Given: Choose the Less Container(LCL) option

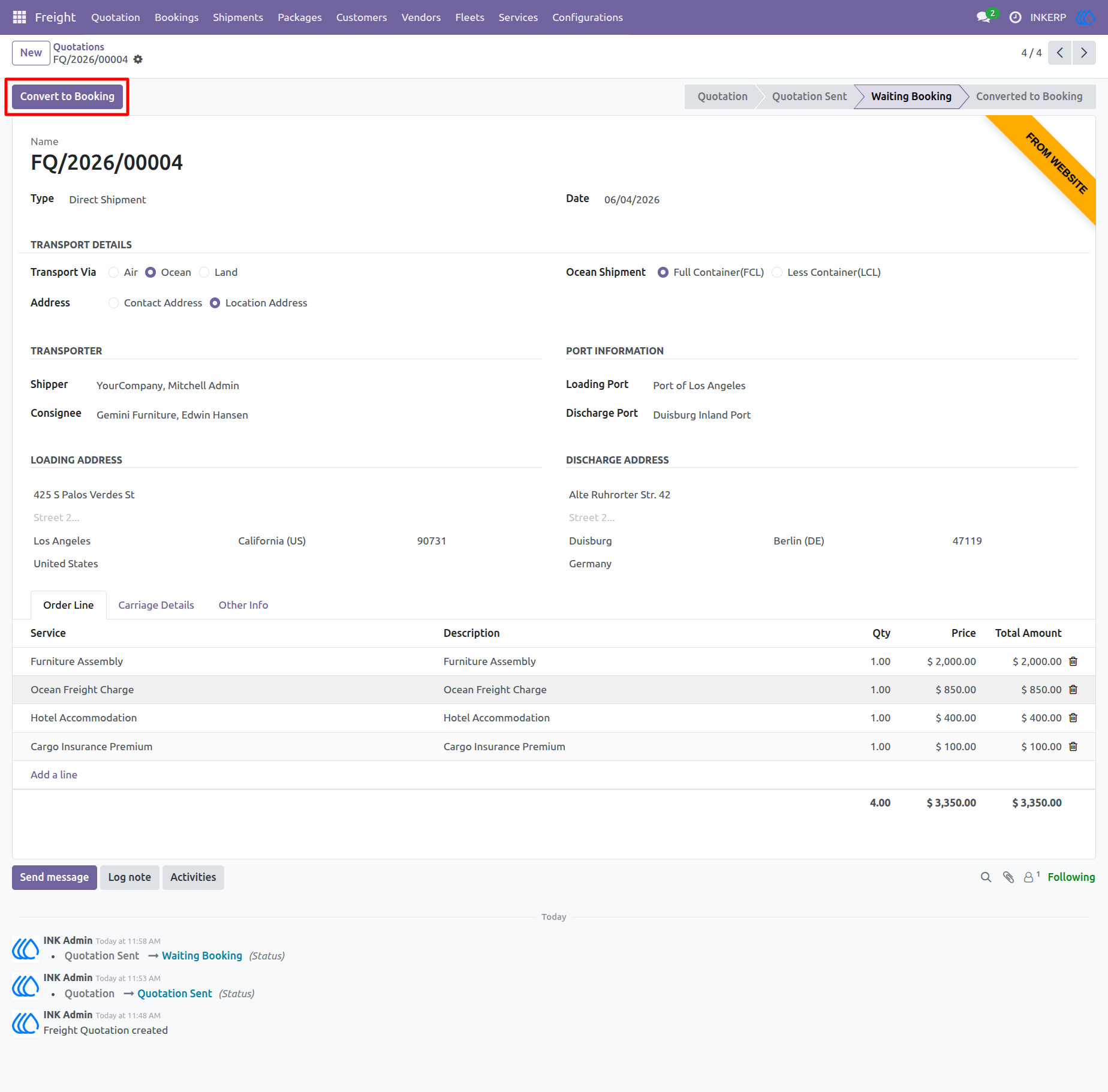Looking at the screenshot, I should click(x=777, y=272).
